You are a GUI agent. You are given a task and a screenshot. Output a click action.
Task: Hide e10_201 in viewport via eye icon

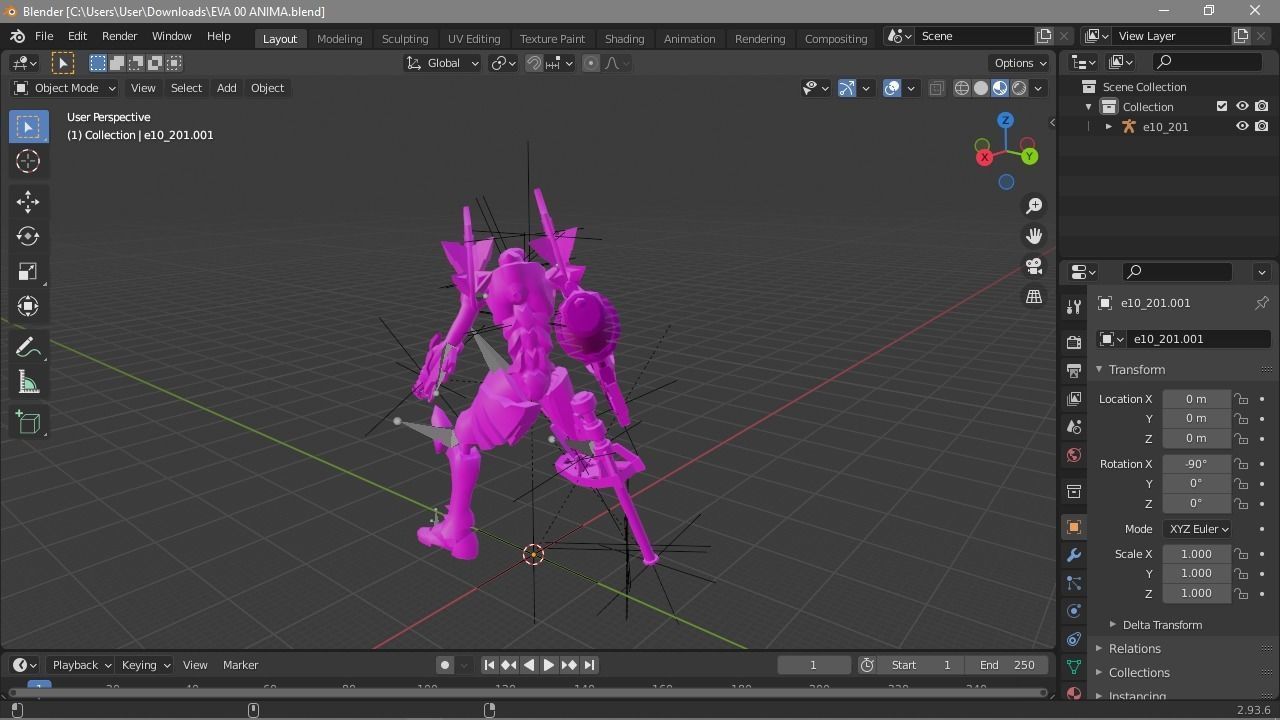tap(1242, 126)
